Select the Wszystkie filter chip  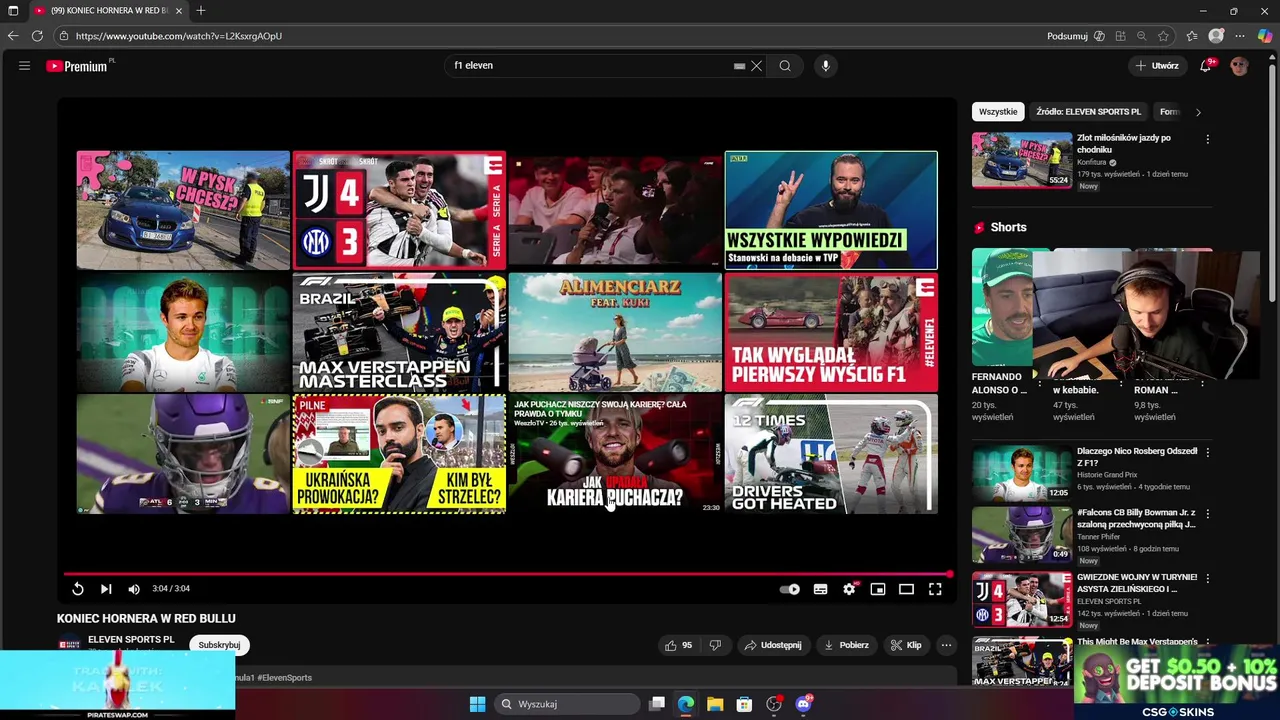click(998, 112)
